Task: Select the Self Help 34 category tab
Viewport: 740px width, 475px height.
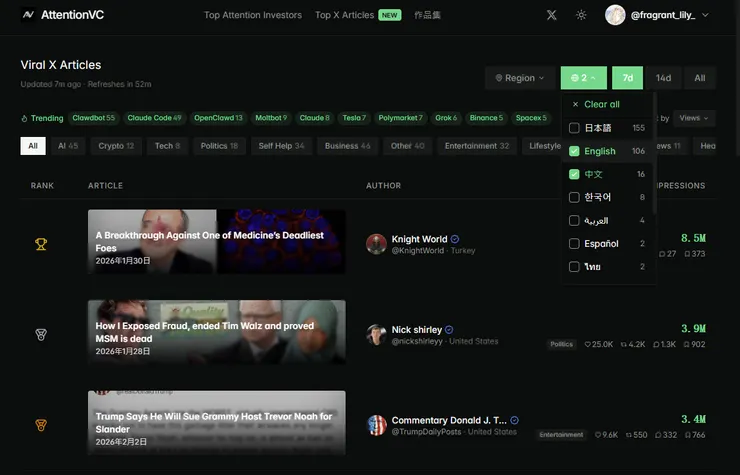Action: click(x=281, y=146)
